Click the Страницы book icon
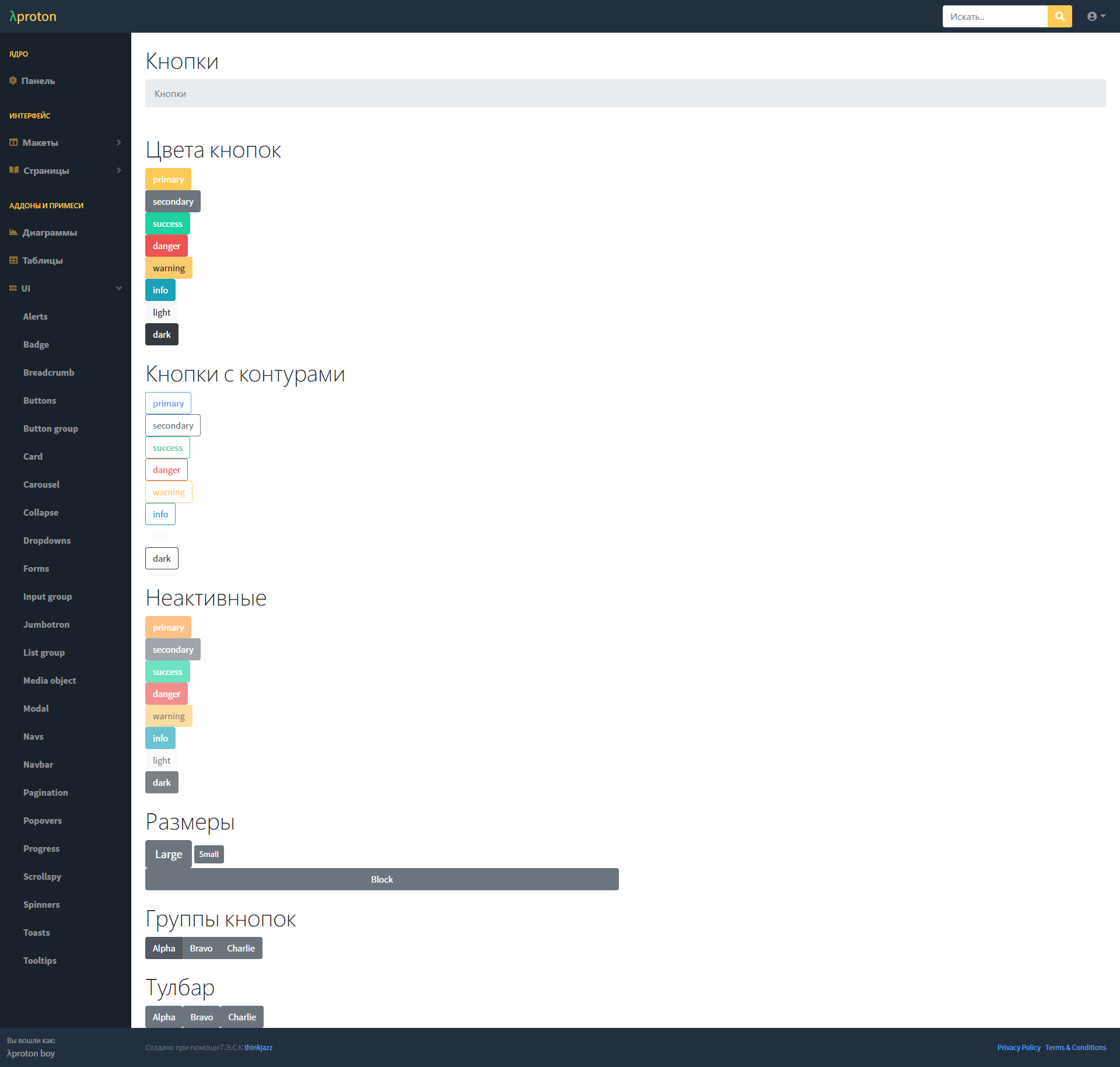The width and height of the screenshot is (1120, 1067). click(x=14, y=170)
